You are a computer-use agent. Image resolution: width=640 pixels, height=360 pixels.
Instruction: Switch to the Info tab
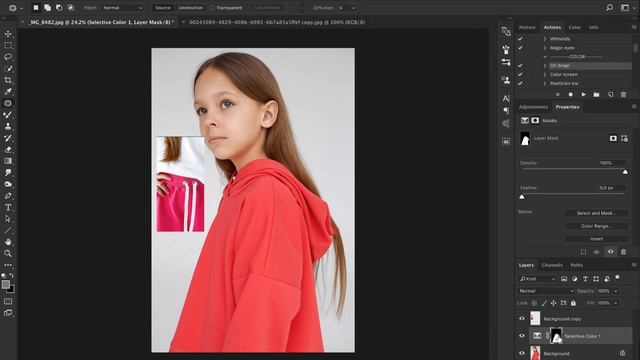pos(593,27)
